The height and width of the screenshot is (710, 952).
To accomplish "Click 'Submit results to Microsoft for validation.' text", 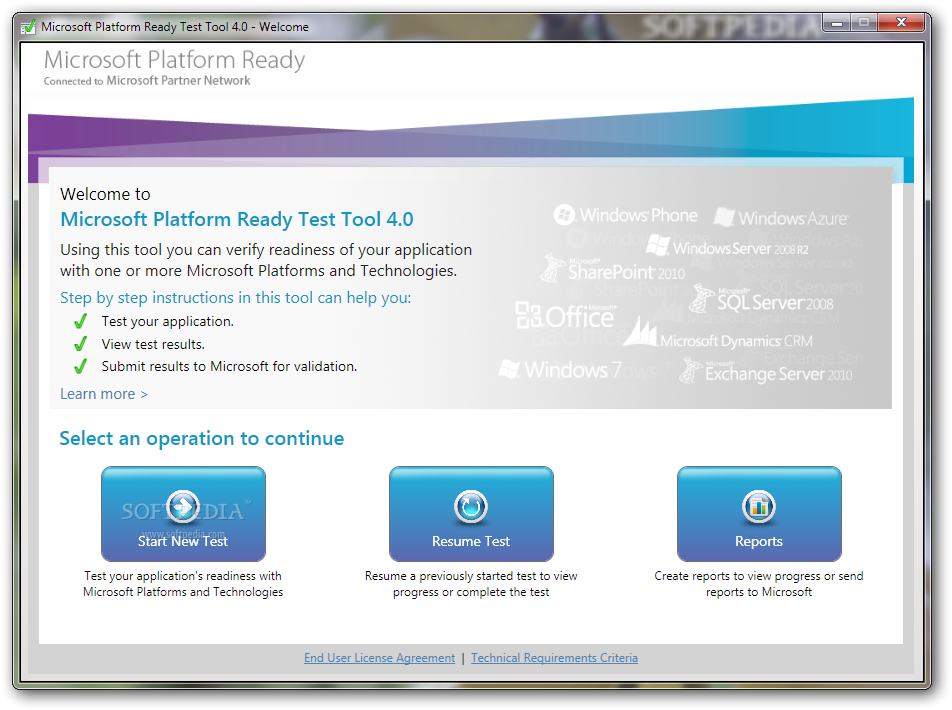I will (230, 366).
